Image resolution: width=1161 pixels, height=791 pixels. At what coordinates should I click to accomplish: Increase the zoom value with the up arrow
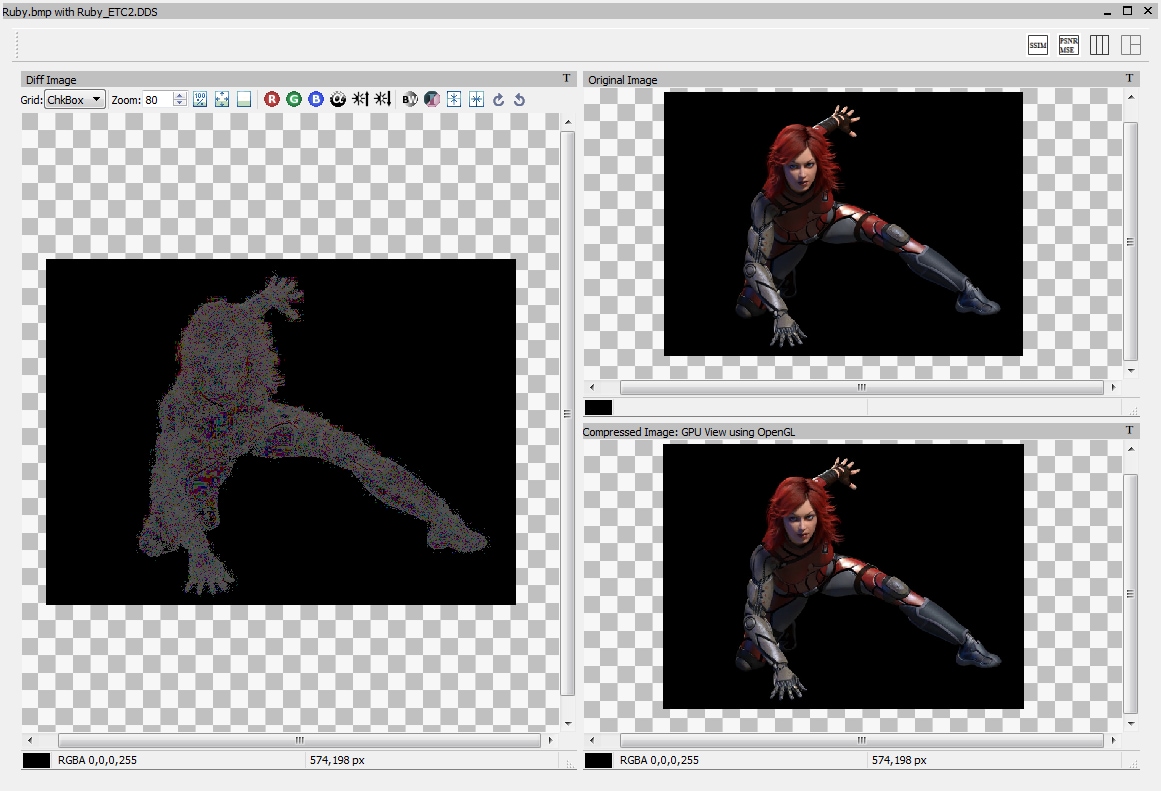180,95
